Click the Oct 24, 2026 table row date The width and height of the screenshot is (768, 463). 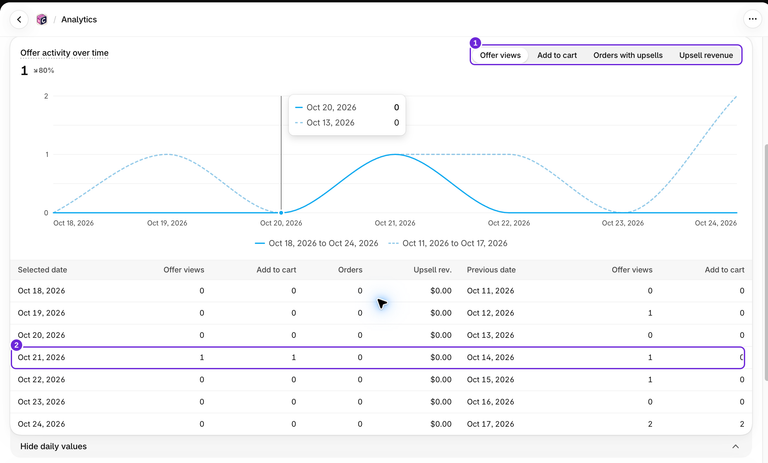(x=41, y=424)
